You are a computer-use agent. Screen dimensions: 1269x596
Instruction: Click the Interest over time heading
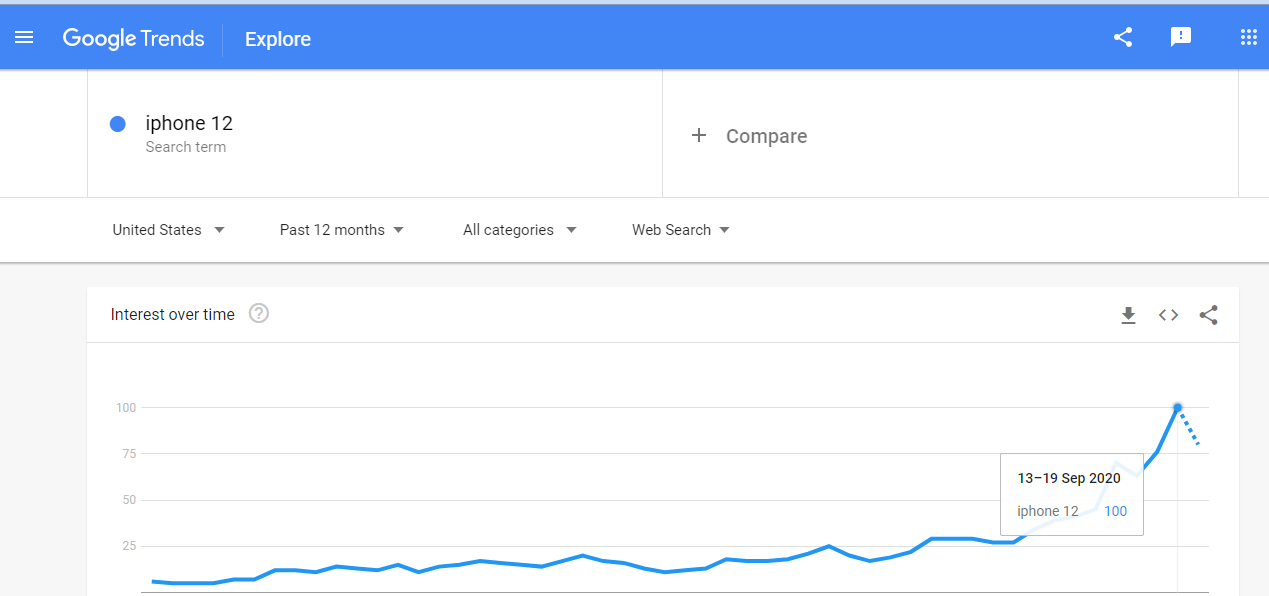173,314
